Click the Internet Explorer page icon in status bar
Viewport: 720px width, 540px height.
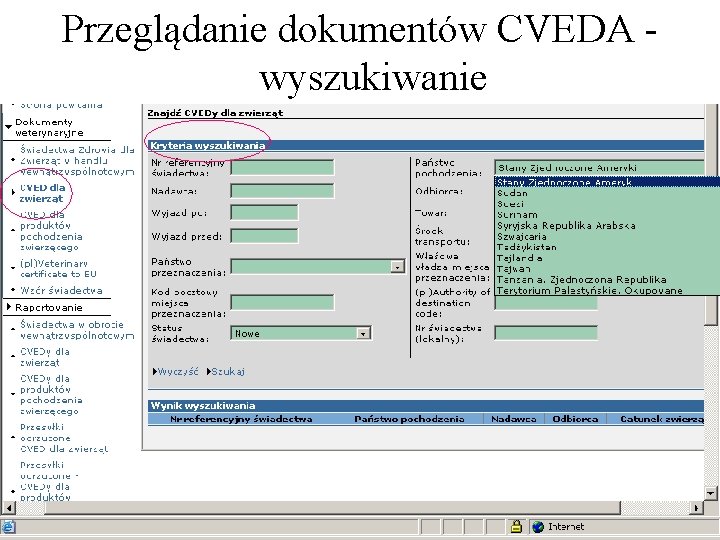[x=8, y=526]
